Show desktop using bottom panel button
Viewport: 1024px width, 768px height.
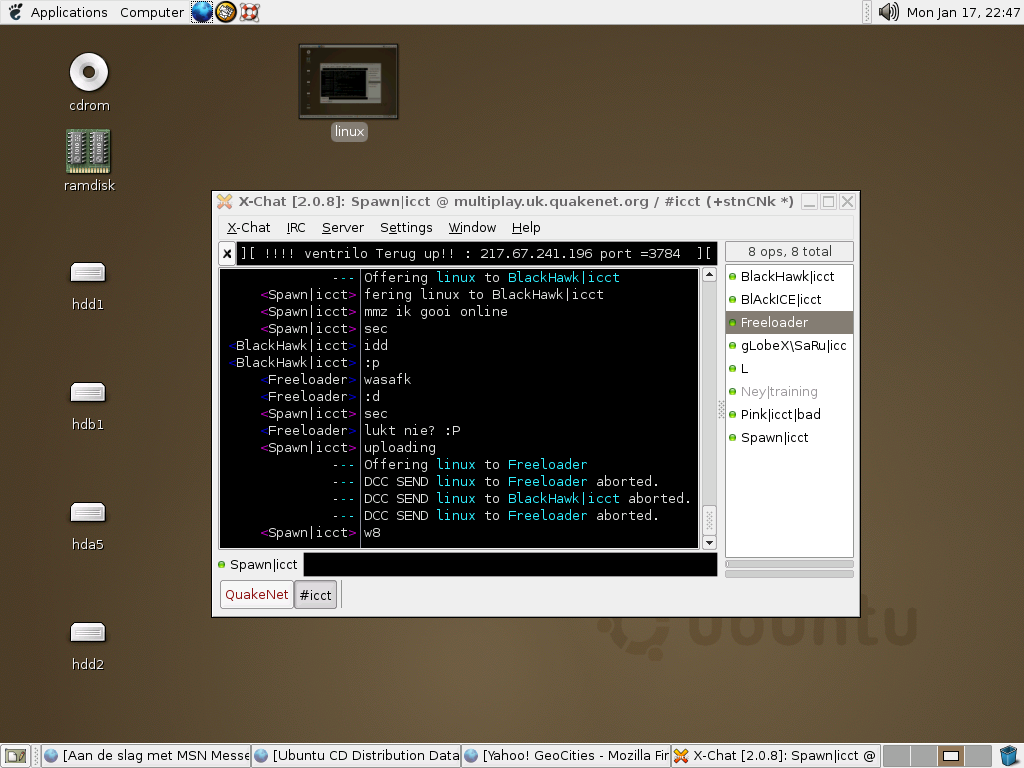16,756
